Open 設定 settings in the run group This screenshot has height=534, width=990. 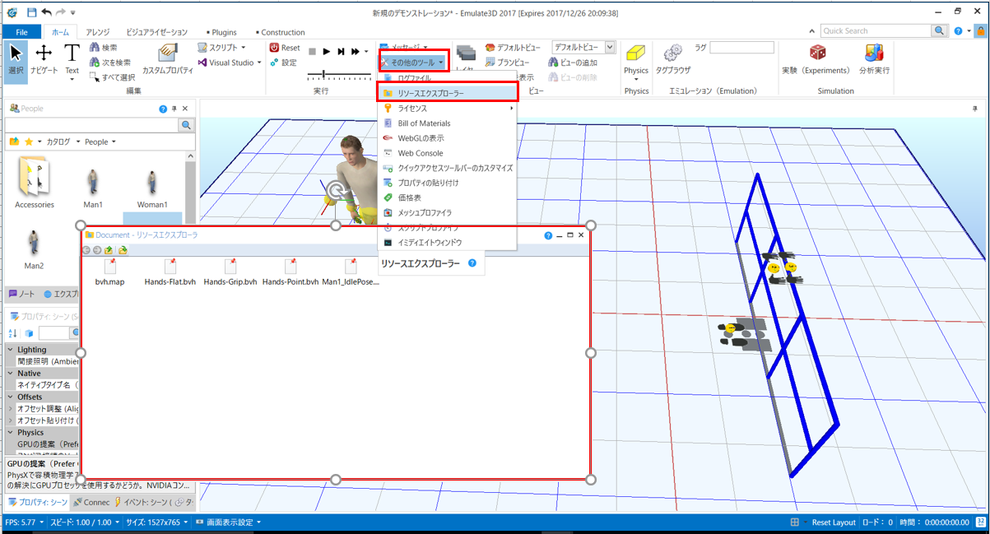coord(283,62)
